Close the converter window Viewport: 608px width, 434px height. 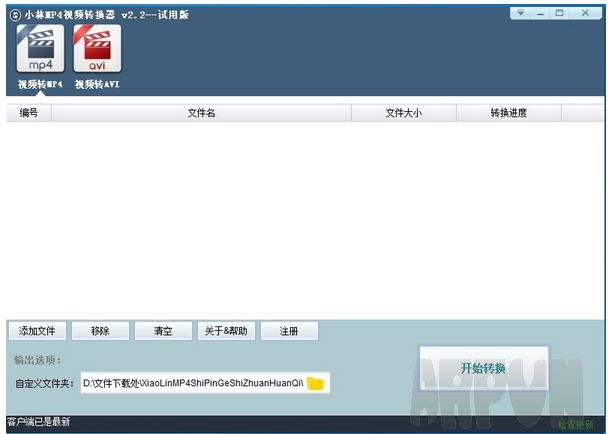tap(585, 13)
